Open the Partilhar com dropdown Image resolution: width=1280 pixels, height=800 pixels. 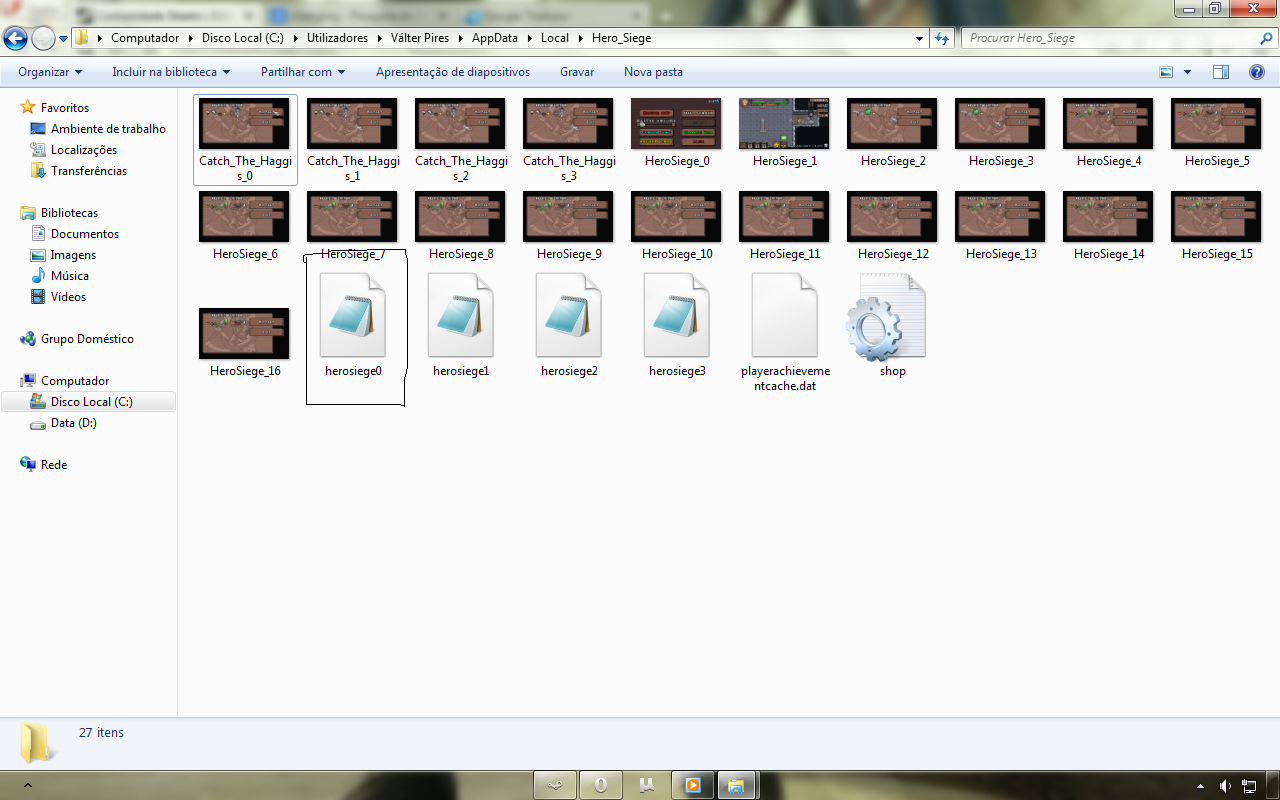pos(303,72)
